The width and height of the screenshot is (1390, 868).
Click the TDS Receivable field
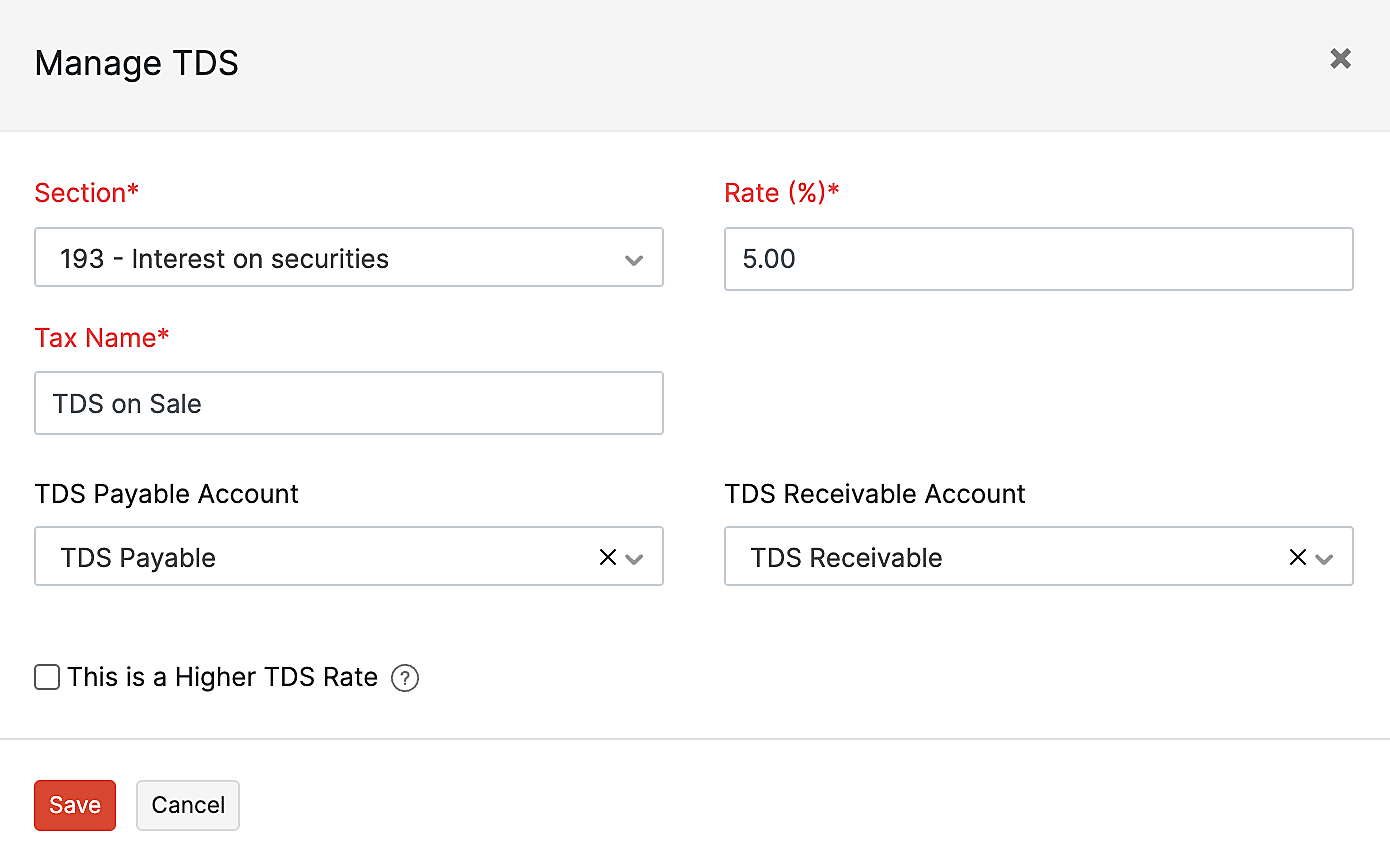click(1000, 556)
